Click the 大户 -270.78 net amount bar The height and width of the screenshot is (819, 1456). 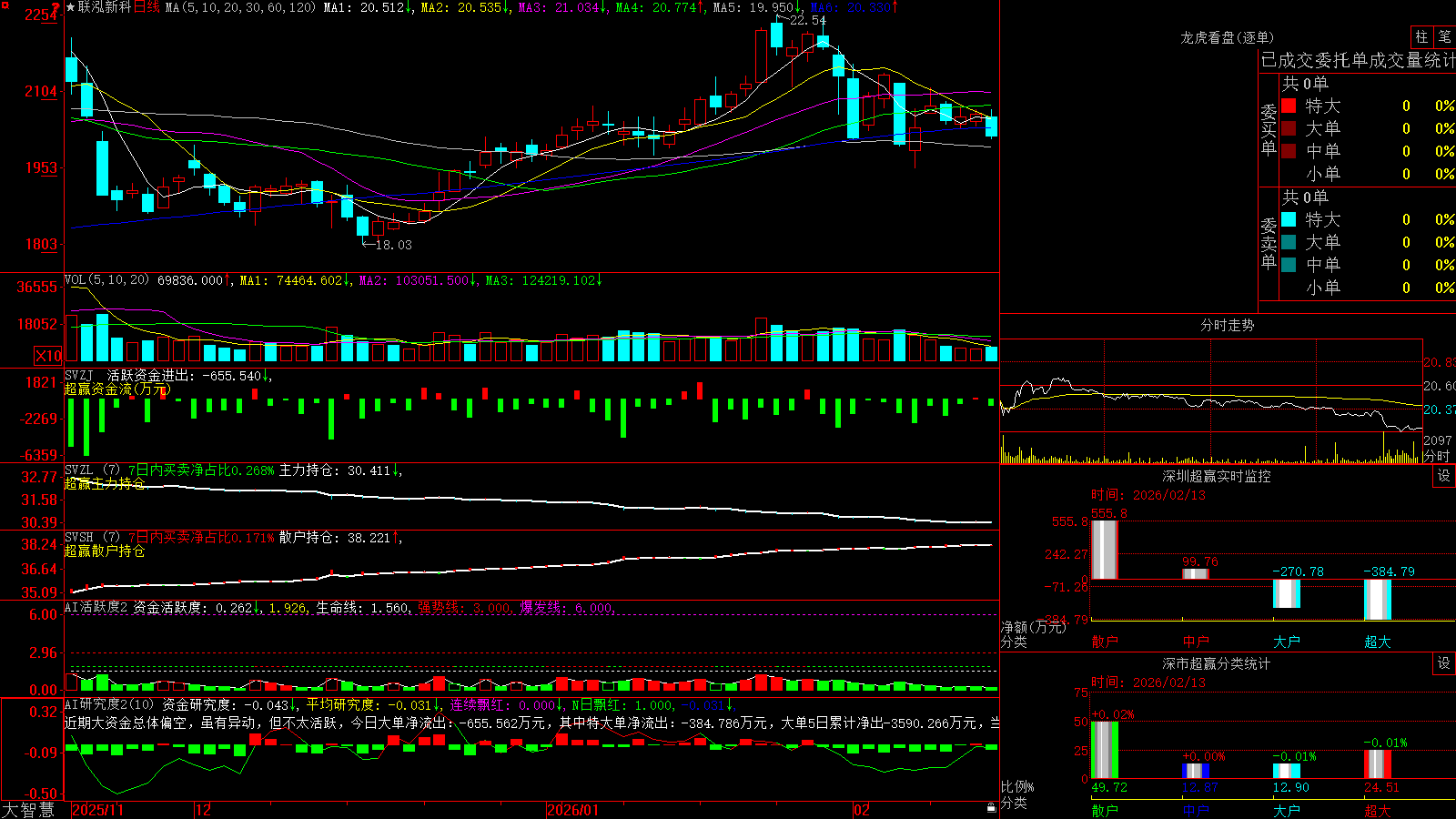click(1286, 593)
